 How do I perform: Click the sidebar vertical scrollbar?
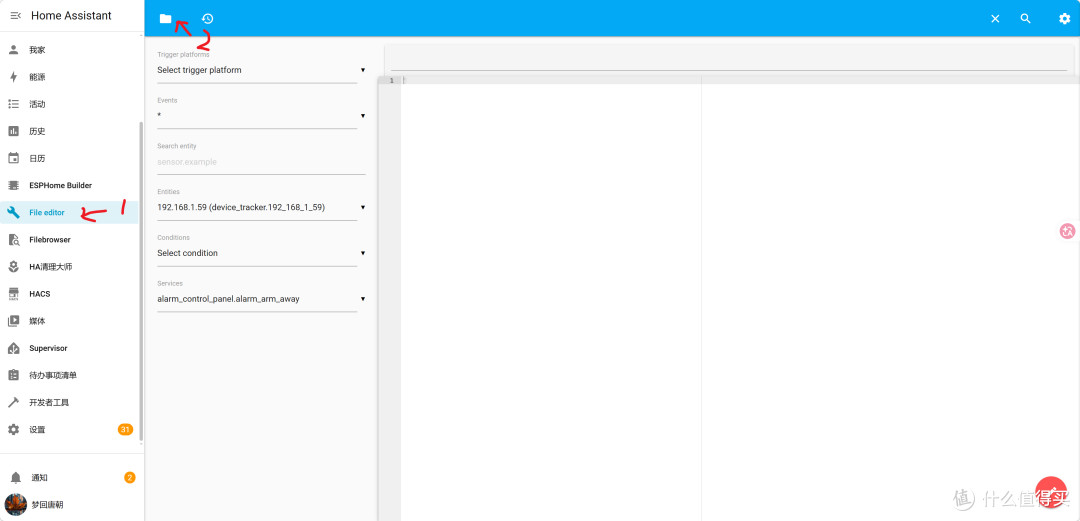(141, 281)
